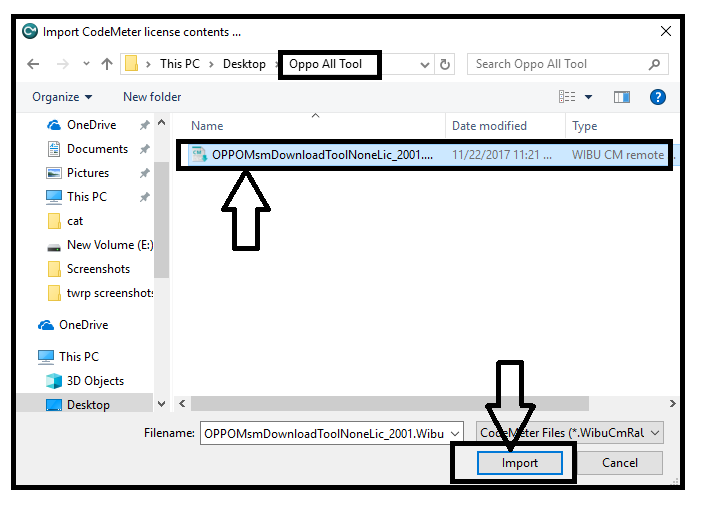The image size is (701, 514).
Task: Open Documents in quick access
Action: pos(97,149)
